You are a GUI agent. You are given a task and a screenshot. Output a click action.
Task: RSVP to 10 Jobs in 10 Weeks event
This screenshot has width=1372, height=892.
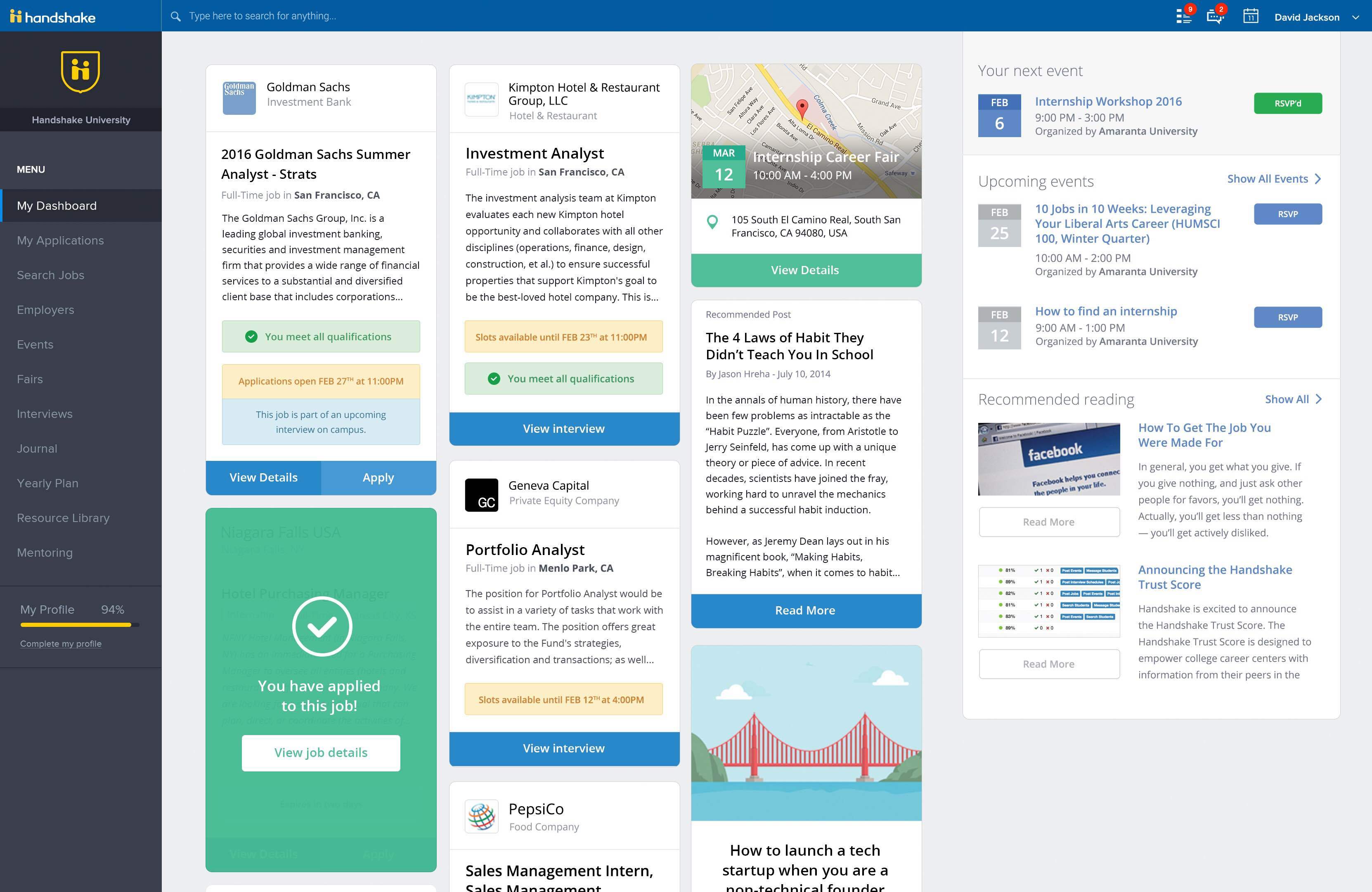click(1288, 214)
